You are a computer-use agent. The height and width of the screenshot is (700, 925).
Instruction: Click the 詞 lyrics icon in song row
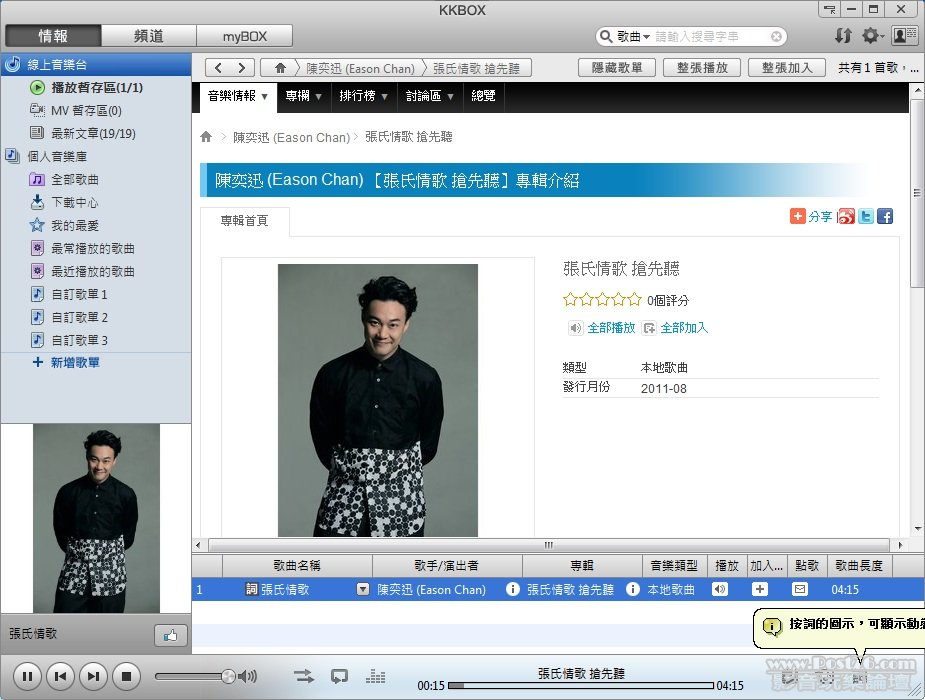tap(251, 589)
